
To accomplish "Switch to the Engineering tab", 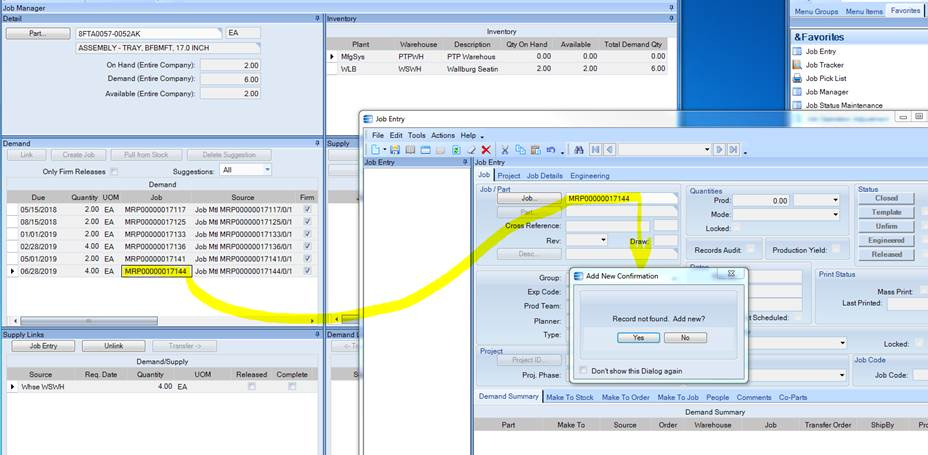I will pyautogui.click(x=589, y=176).
